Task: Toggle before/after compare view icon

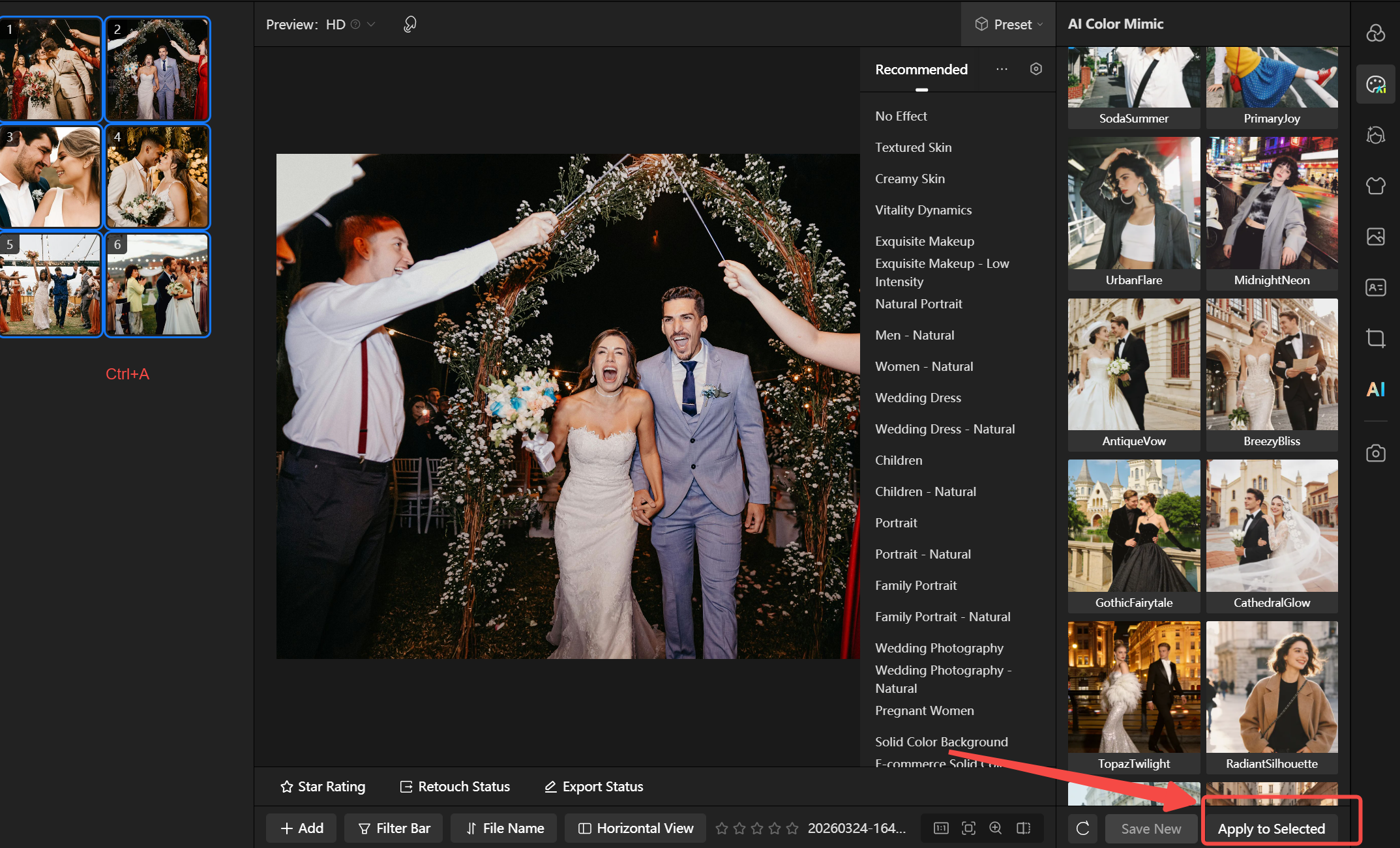Action: click(x=1023, y=828)
